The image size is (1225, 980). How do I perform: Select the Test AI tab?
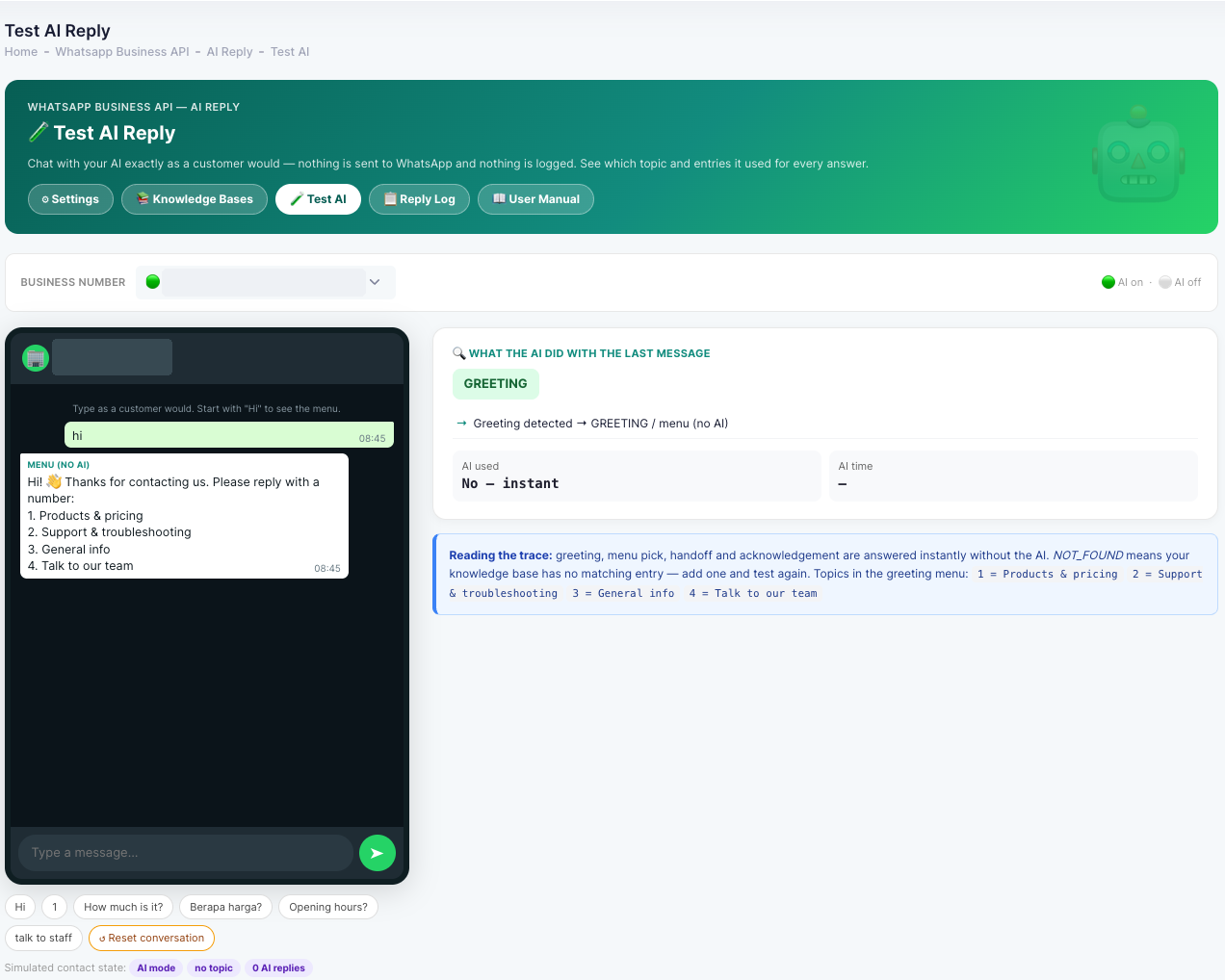pyautogui.click(x=318, y=199)
